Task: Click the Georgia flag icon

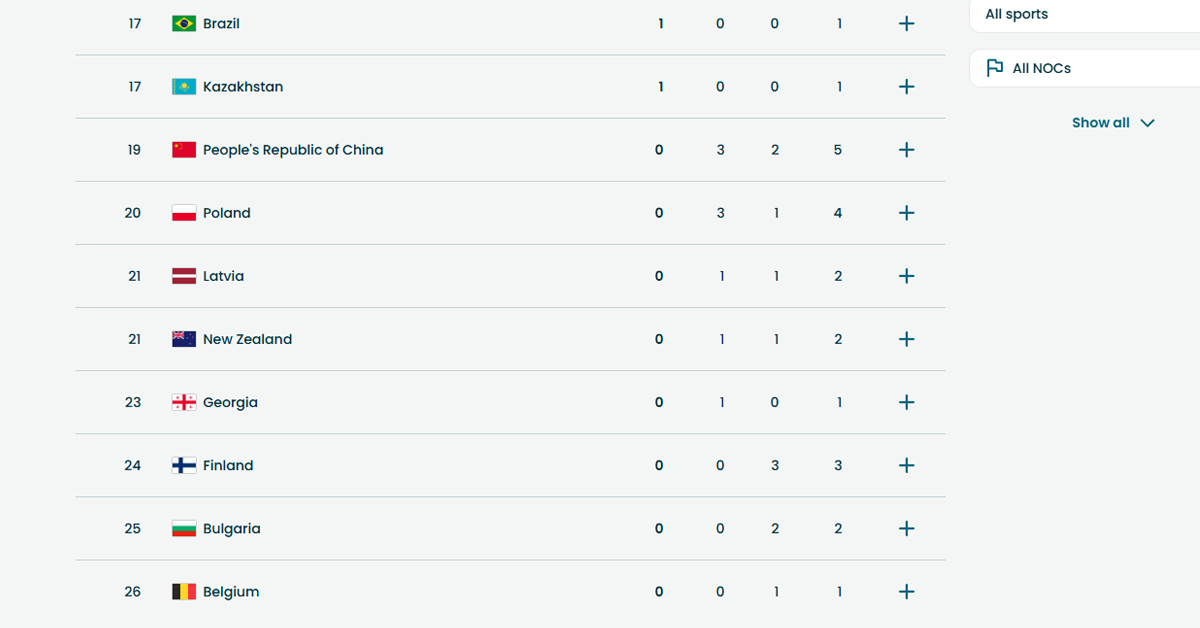Action: [184, 402]
